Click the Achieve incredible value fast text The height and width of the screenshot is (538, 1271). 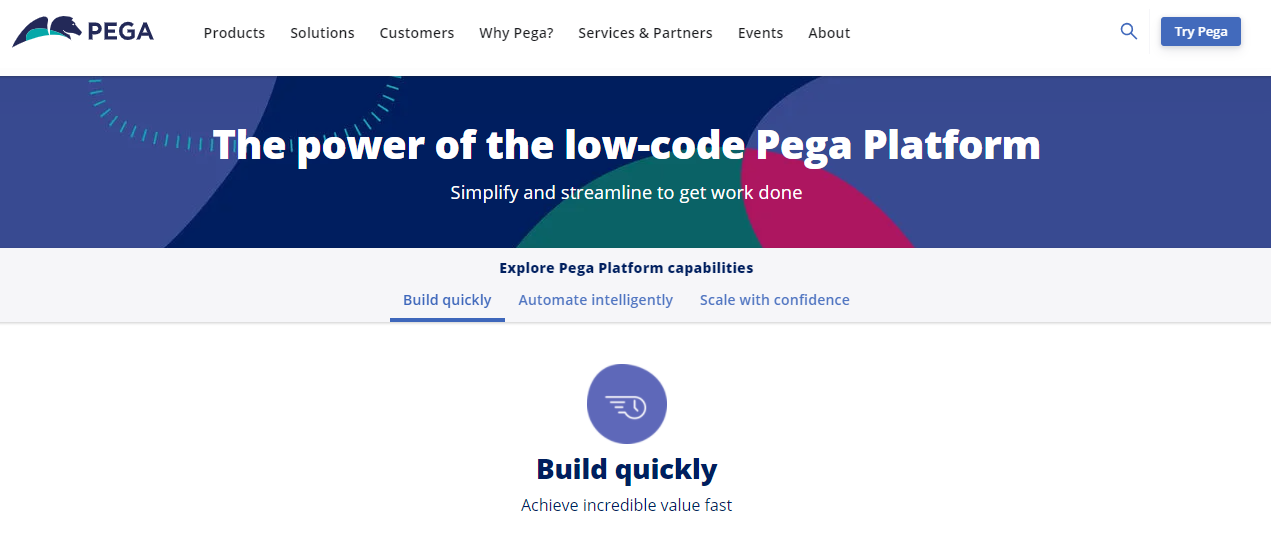coord(627,506)
